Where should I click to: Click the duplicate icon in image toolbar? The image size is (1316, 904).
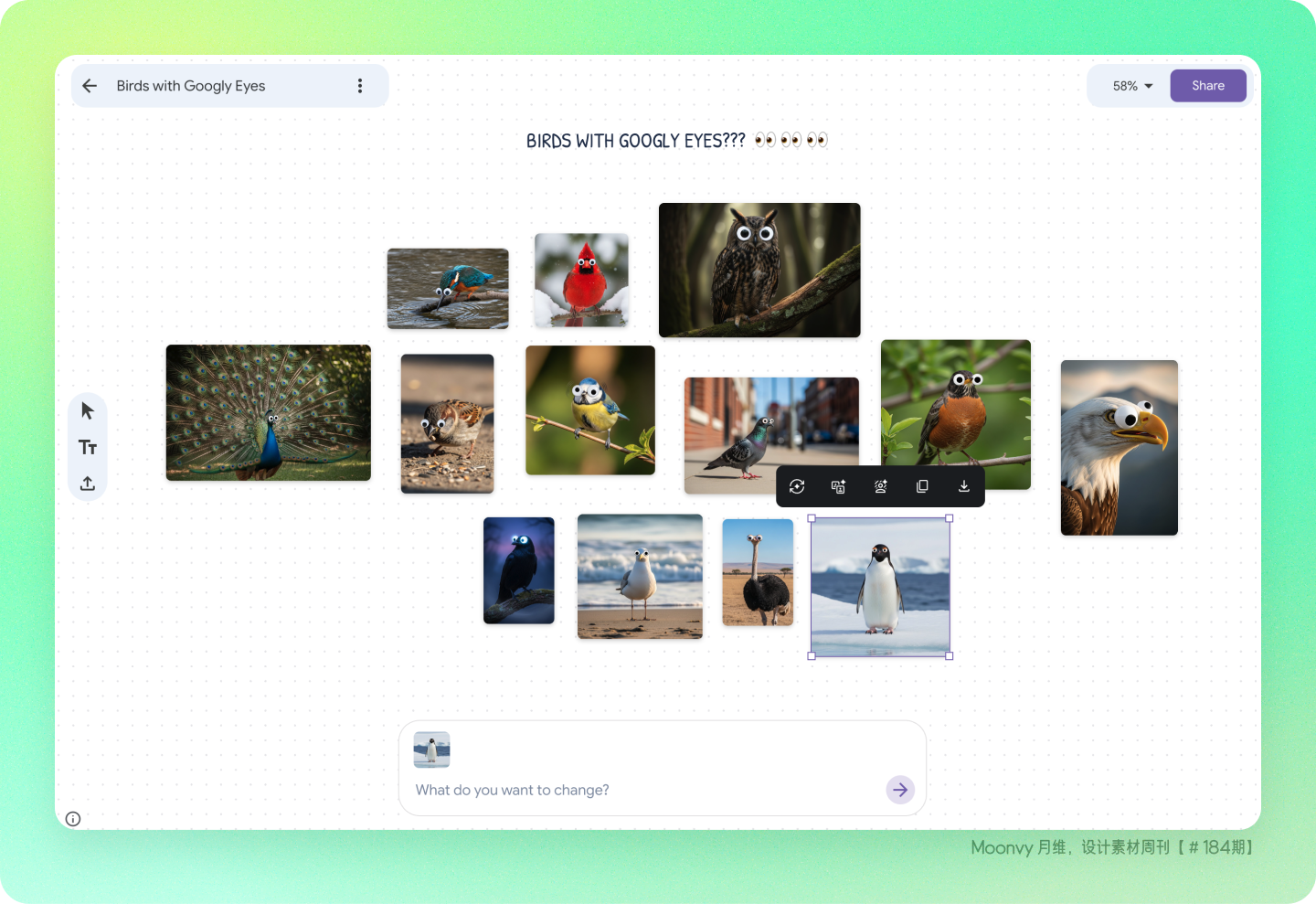pos(922,486)
